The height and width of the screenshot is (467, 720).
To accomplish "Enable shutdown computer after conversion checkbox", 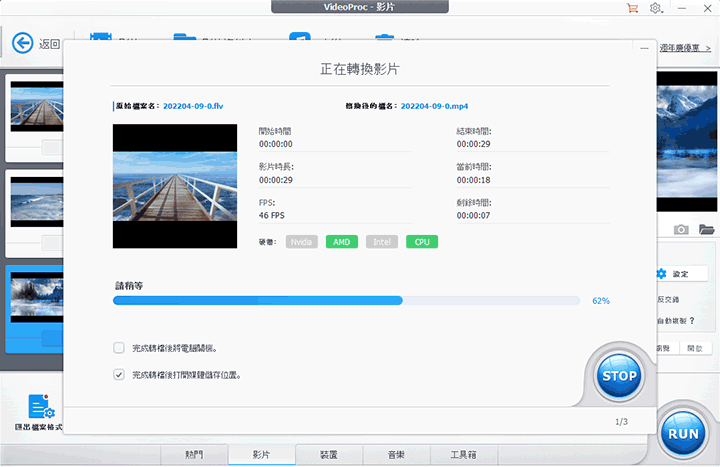I will 119,348.
